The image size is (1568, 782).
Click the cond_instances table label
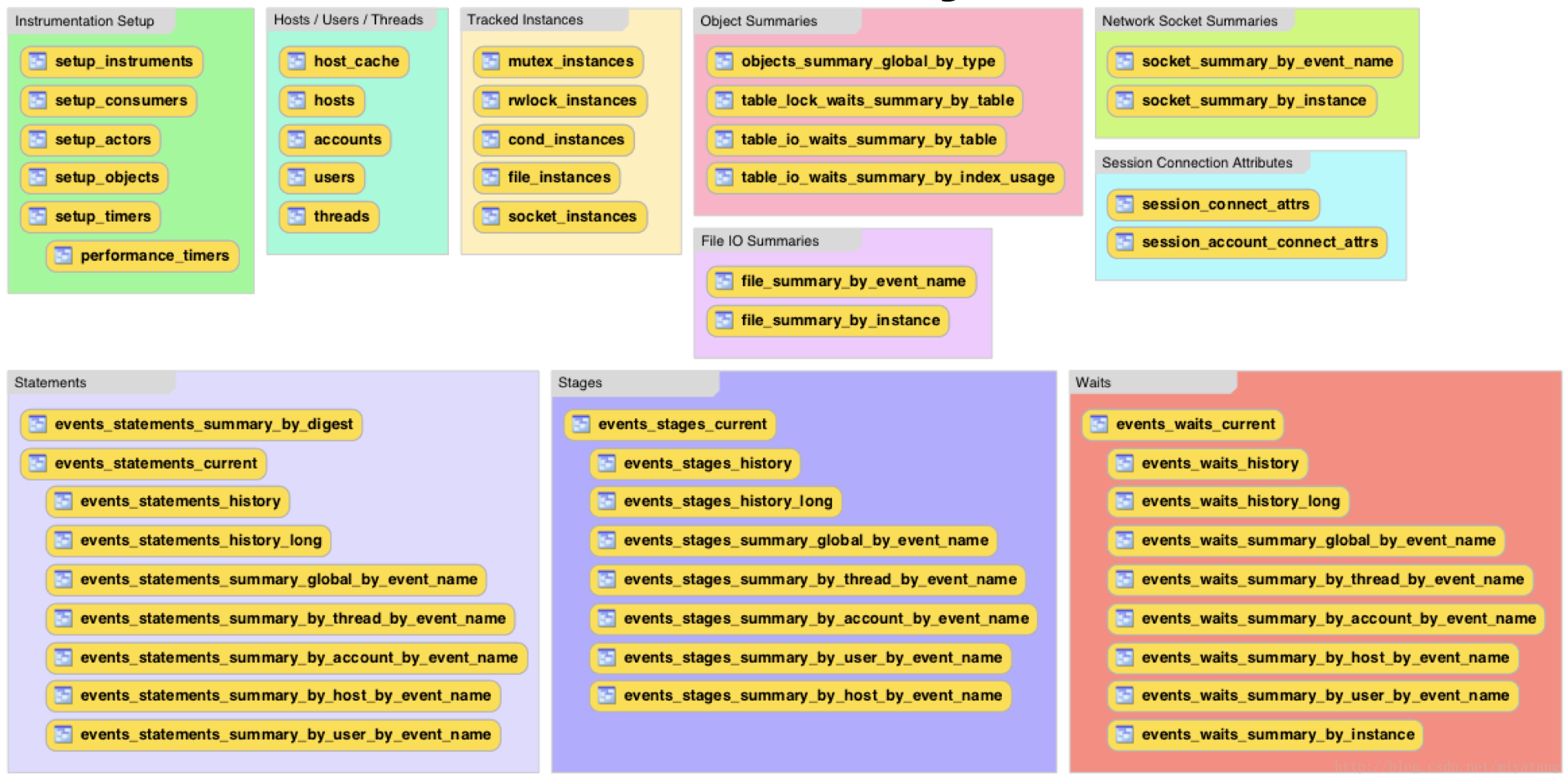[x=566, y=140]
